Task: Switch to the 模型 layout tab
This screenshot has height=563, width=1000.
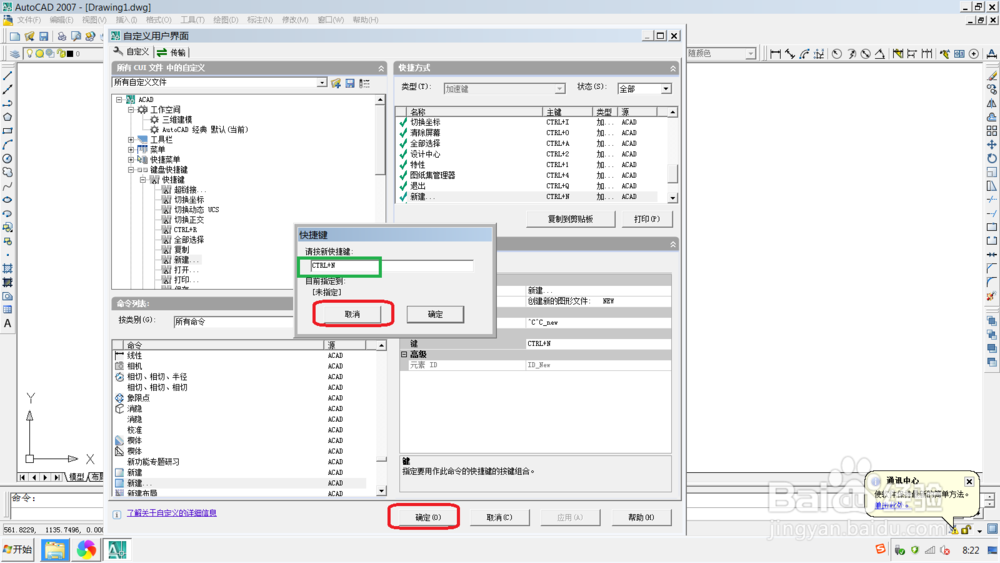Action: 77,477
